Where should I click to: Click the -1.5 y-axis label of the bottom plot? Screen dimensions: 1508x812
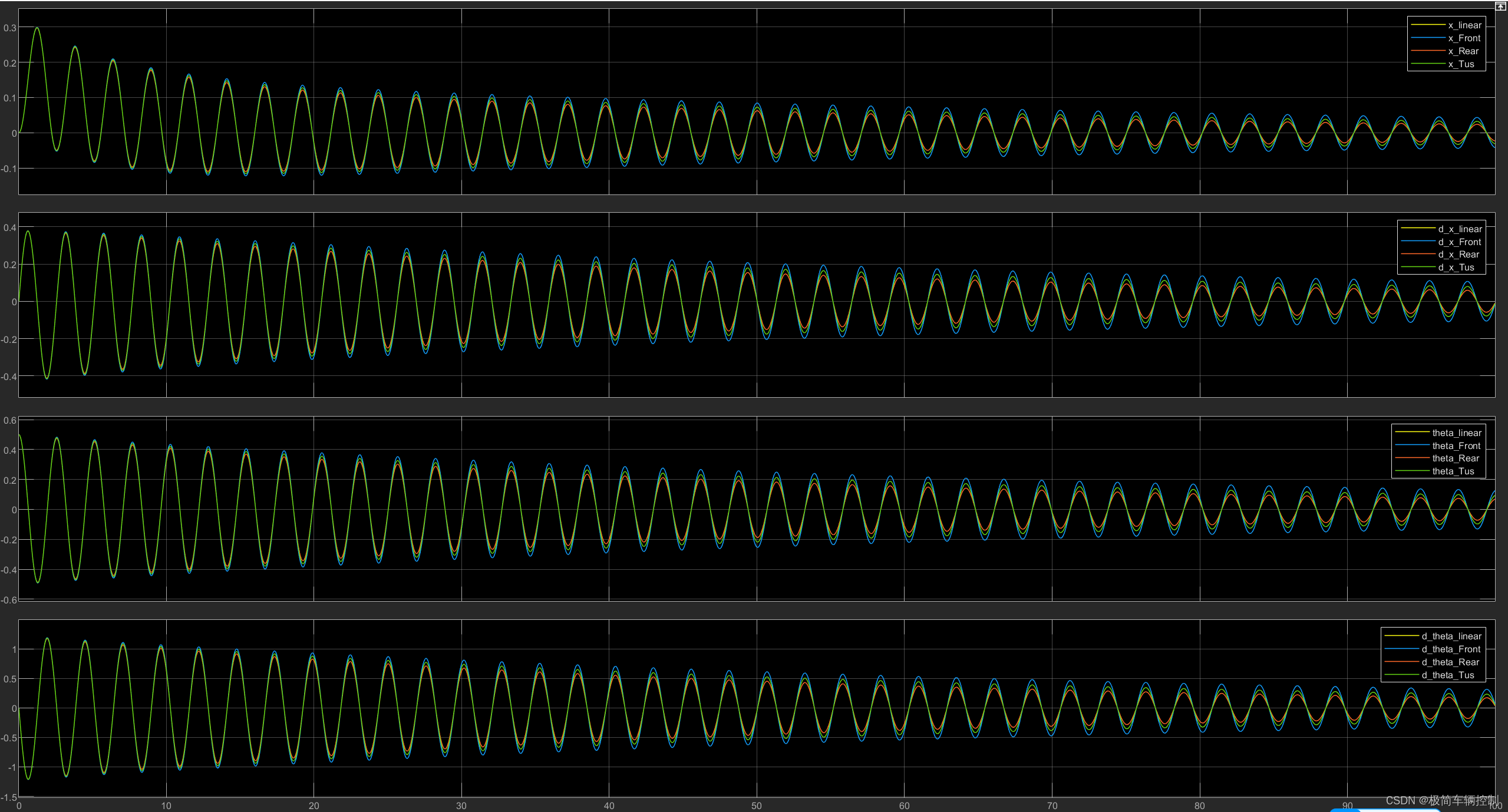(9, 798)
